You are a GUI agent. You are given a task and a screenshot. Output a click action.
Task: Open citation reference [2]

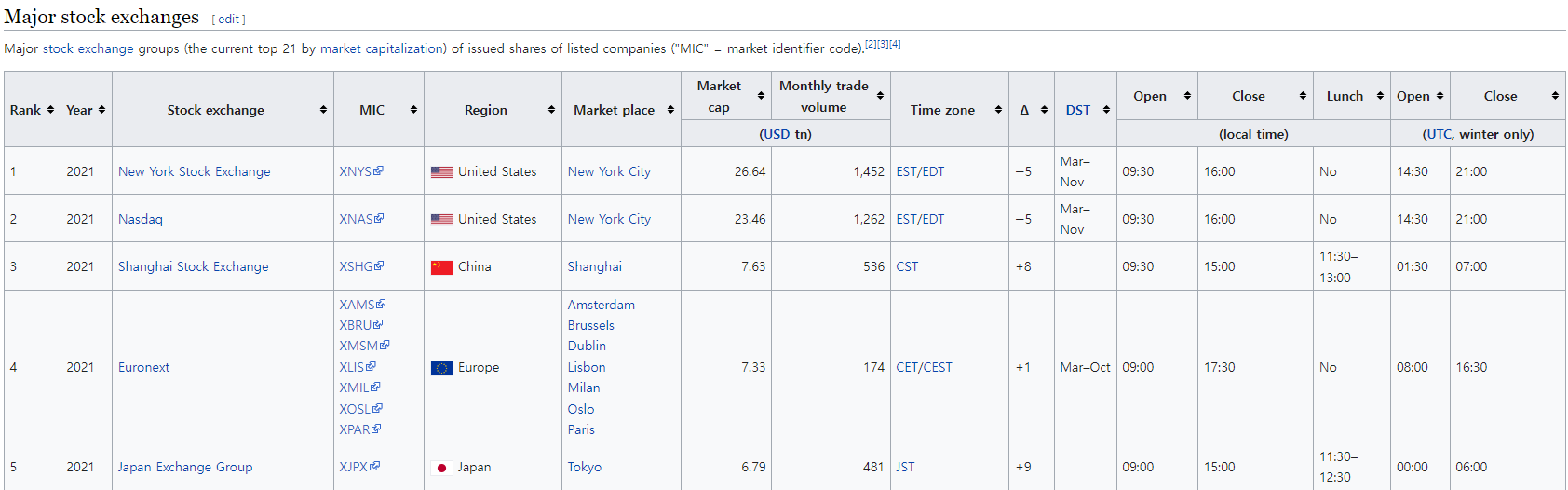point(871,44)
